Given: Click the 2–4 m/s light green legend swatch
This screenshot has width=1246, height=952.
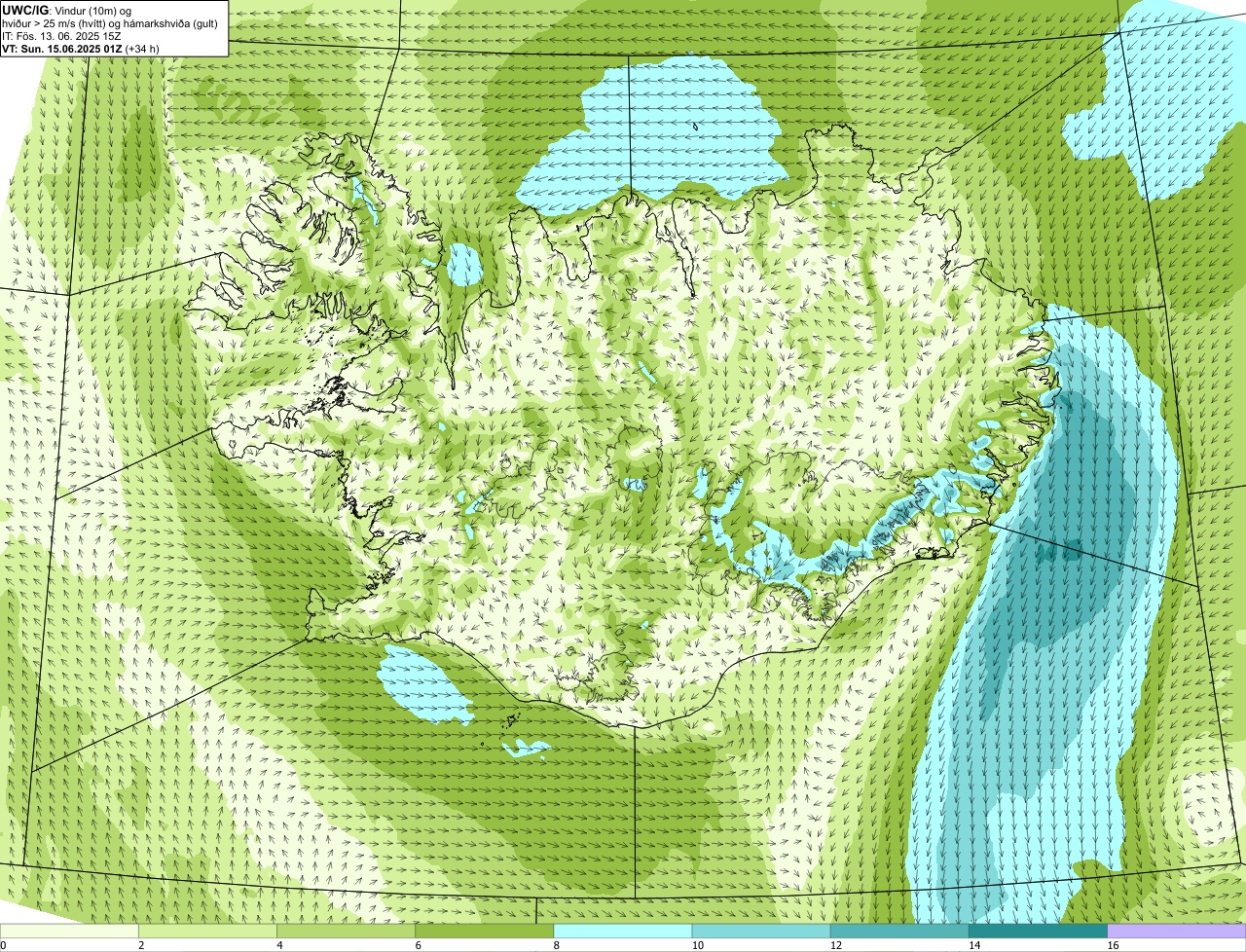Looking at the screenshot, I should [207, 931].
